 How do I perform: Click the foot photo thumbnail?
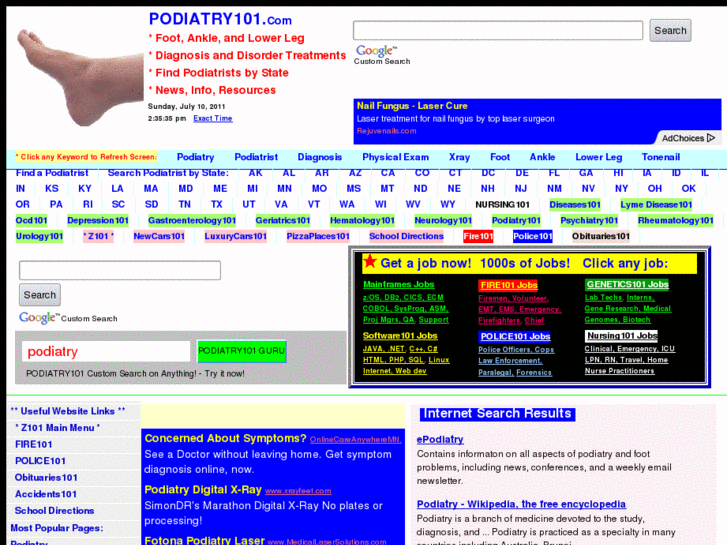tap(80, 77)
